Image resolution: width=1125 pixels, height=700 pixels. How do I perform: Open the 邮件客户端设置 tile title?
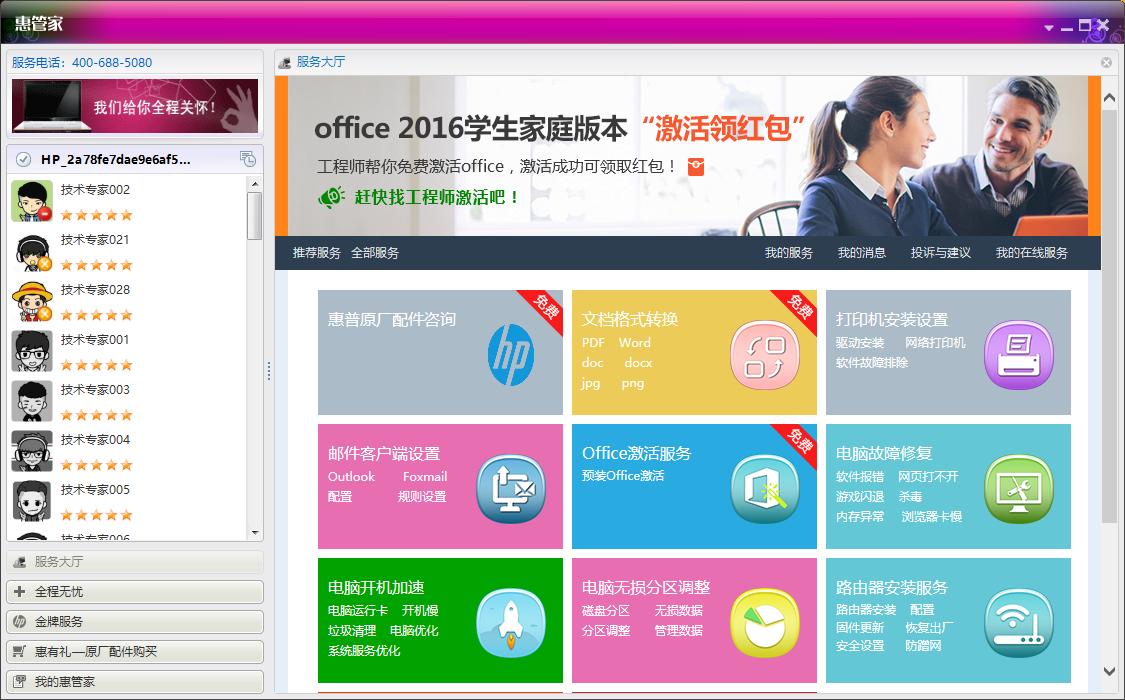(x=384, y=454)
